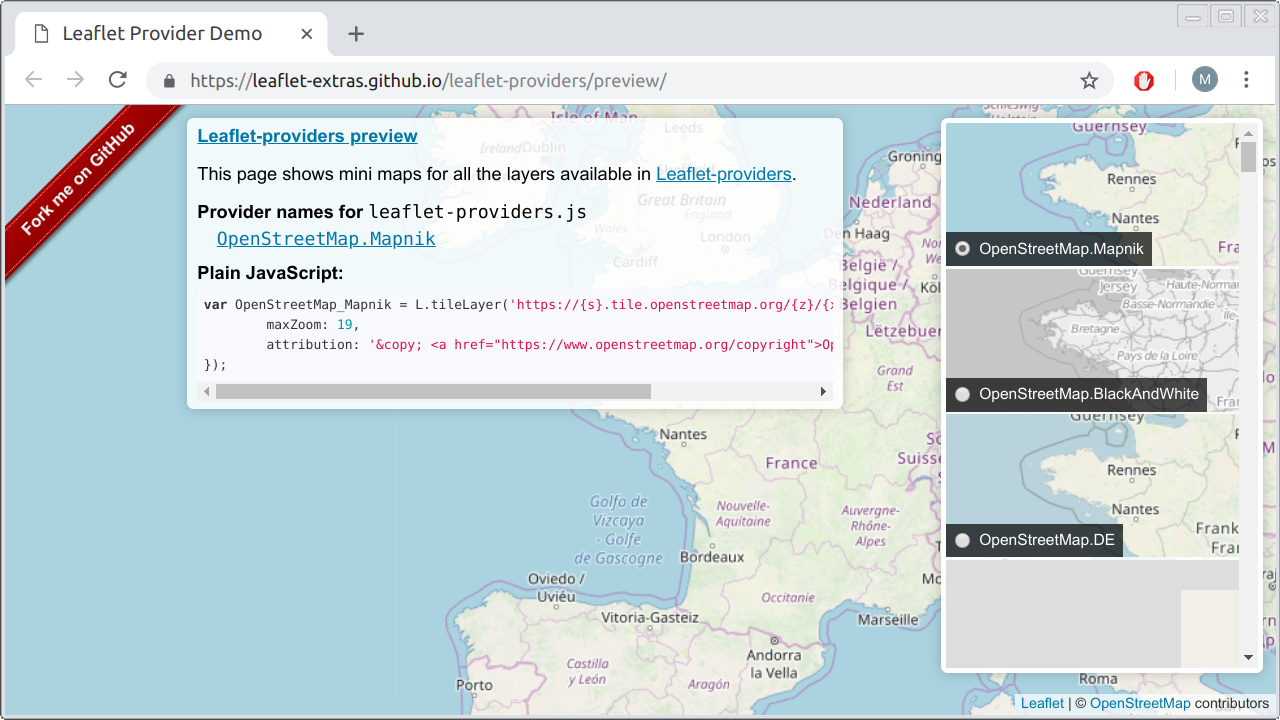Reload the current page
The image size is (1280, 720).
point(117,79)
